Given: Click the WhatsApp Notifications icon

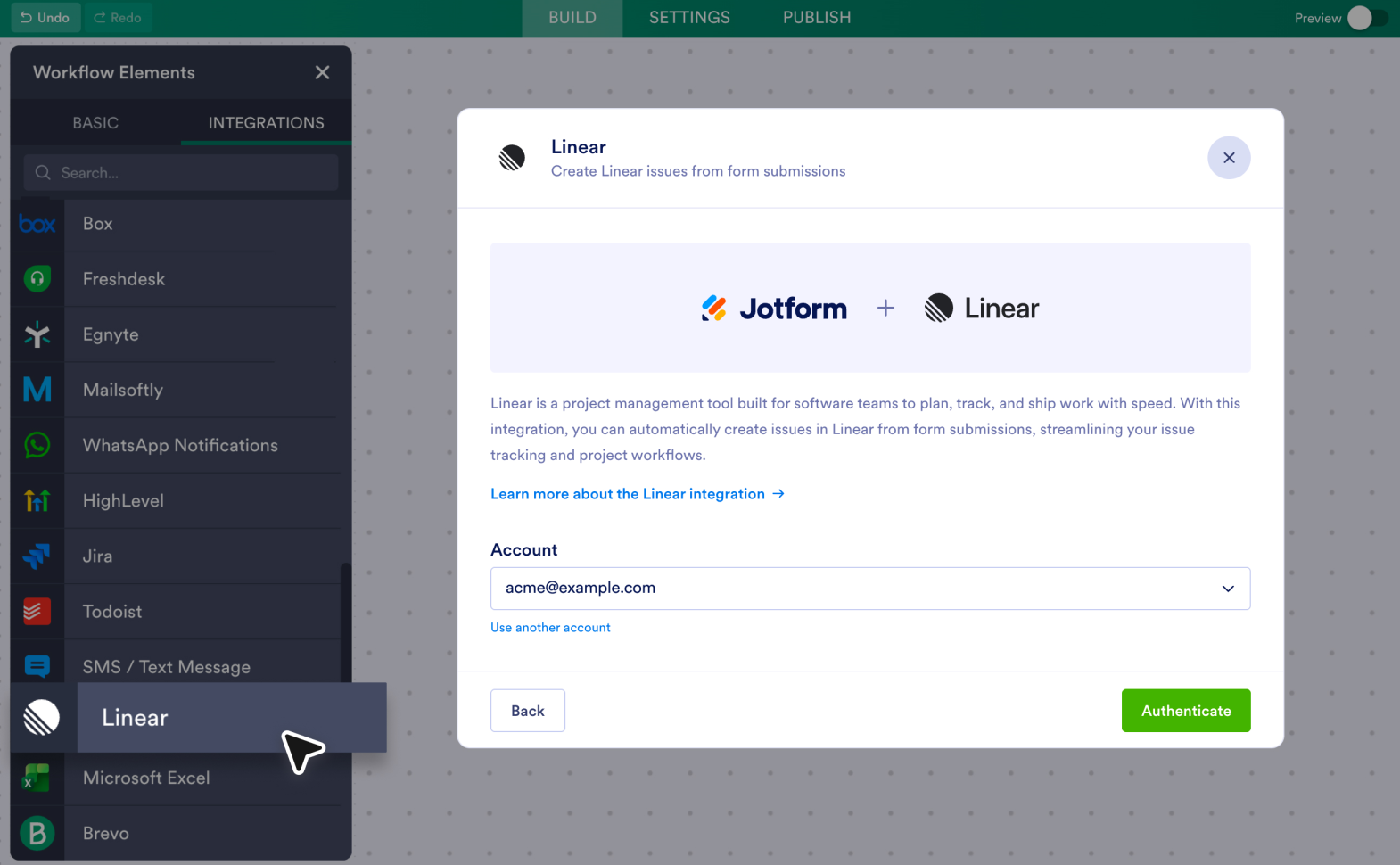Looking at the screenshot, I should [x=37, y=445].
